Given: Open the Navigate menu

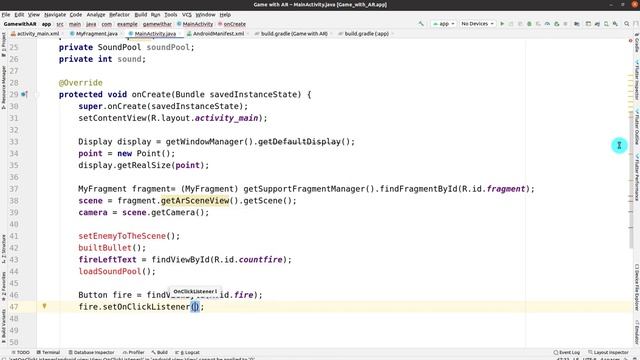Looking at the screenshot, I should click(x=55, y=15).
